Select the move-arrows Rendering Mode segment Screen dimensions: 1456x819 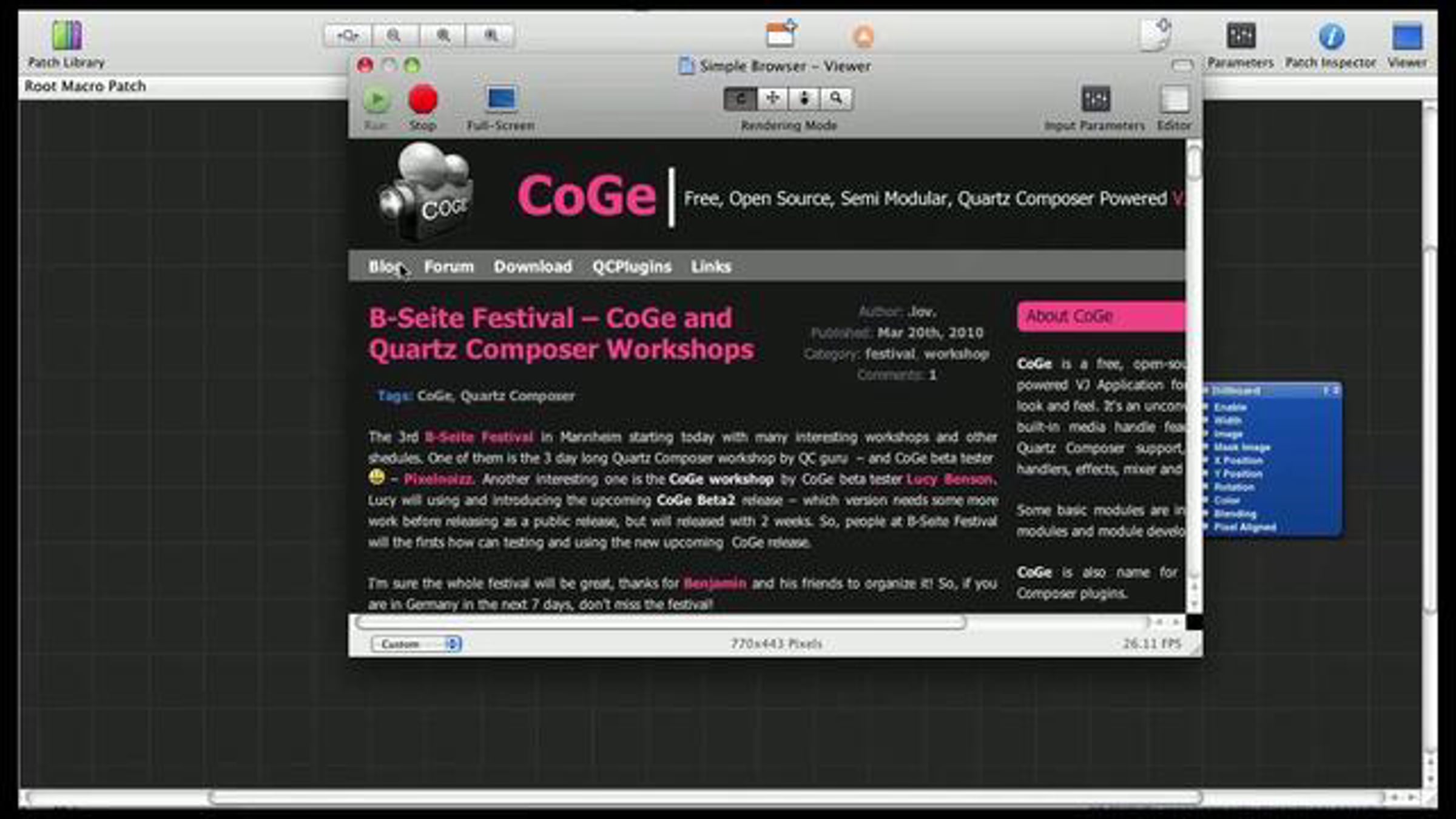(773, 99)
